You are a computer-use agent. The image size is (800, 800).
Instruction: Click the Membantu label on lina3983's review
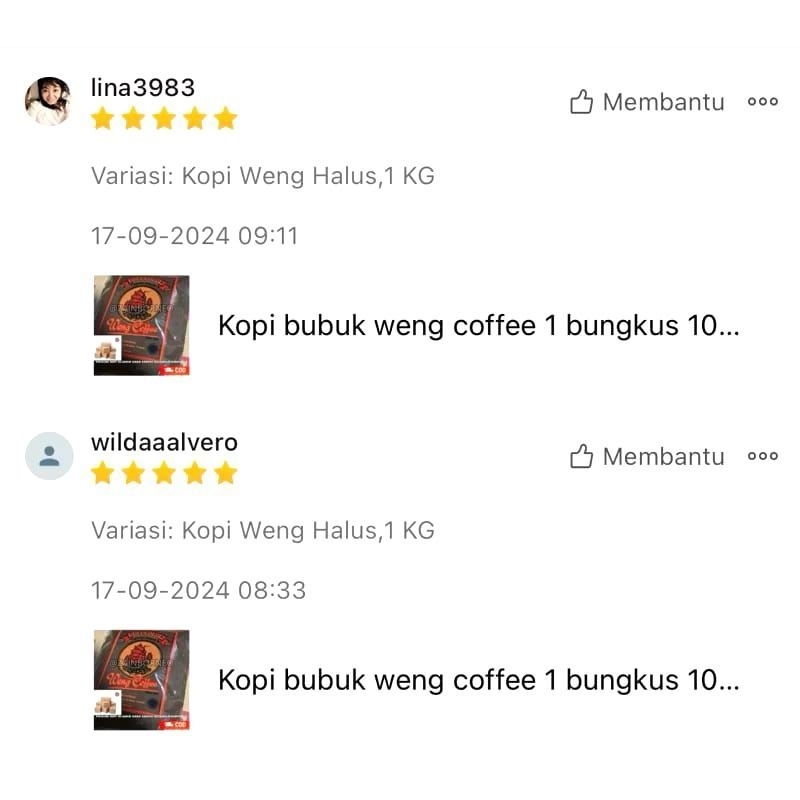pyautogui.click(x=663, y=102)
